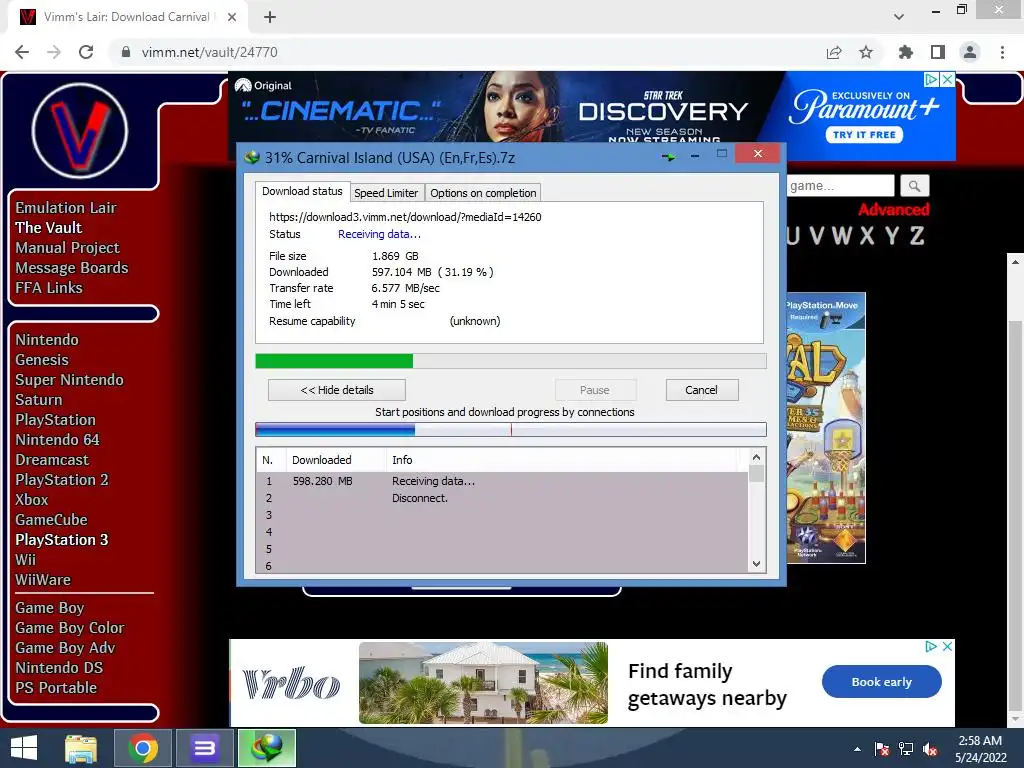This screenshot has width=1024, height=768.
Task: Click the Vimm's Lair V logo
Action: (x=80, y=131)
